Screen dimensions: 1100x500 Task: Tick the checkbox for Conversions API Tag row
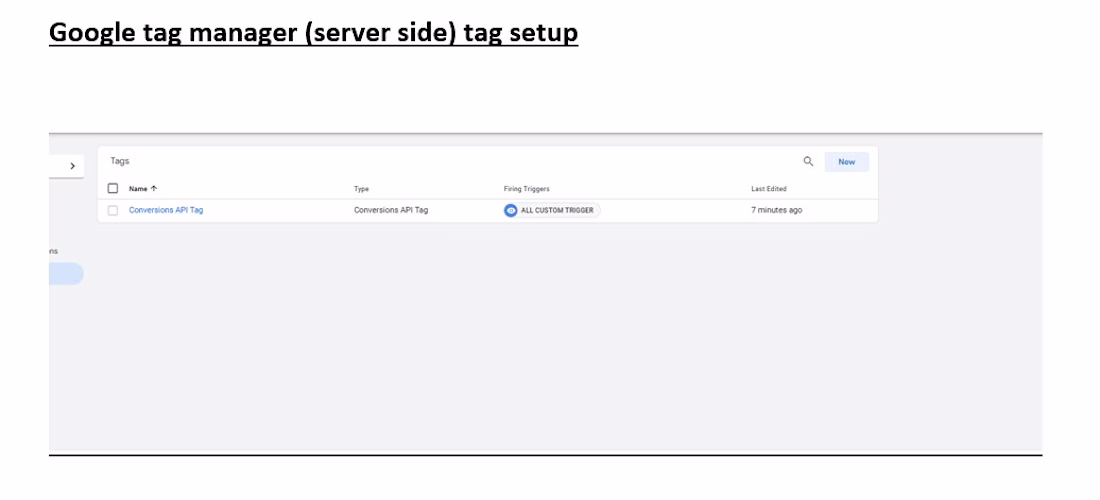pos(113,210)
